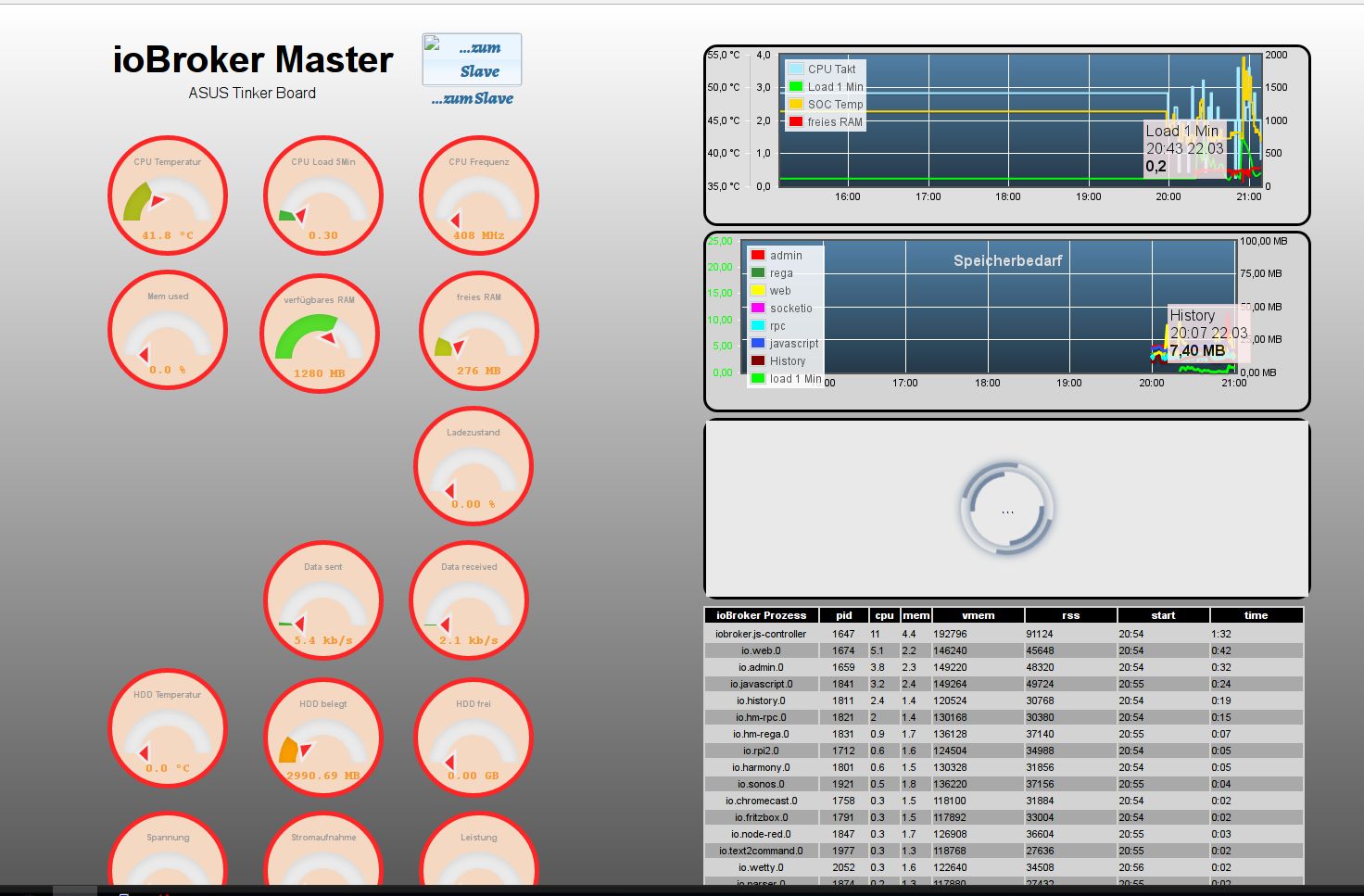Open the Data sent gauge

click(323, 600)
